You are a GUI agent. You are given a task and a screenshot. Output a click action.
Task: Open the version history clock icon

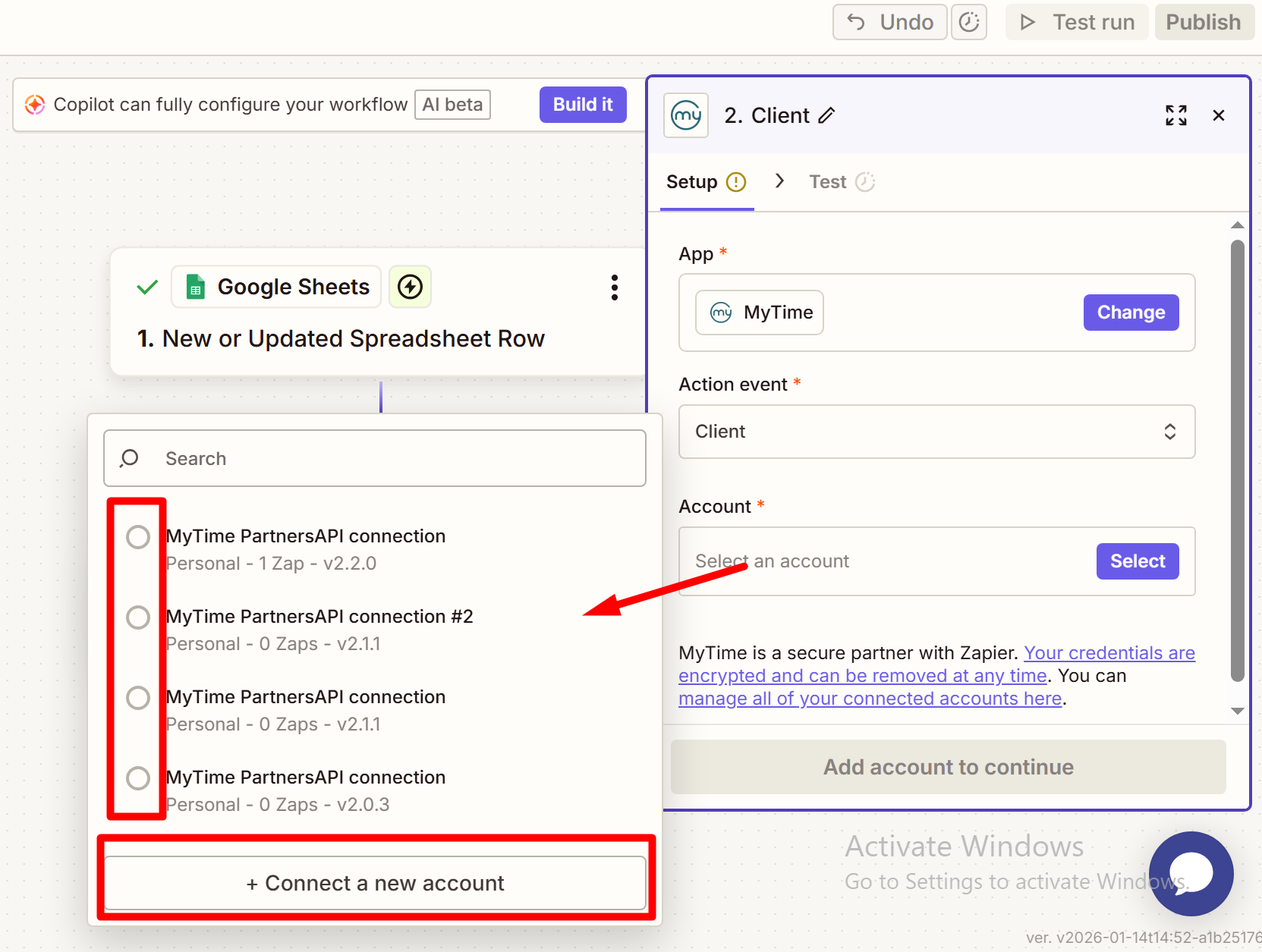(x=969, y=22)
